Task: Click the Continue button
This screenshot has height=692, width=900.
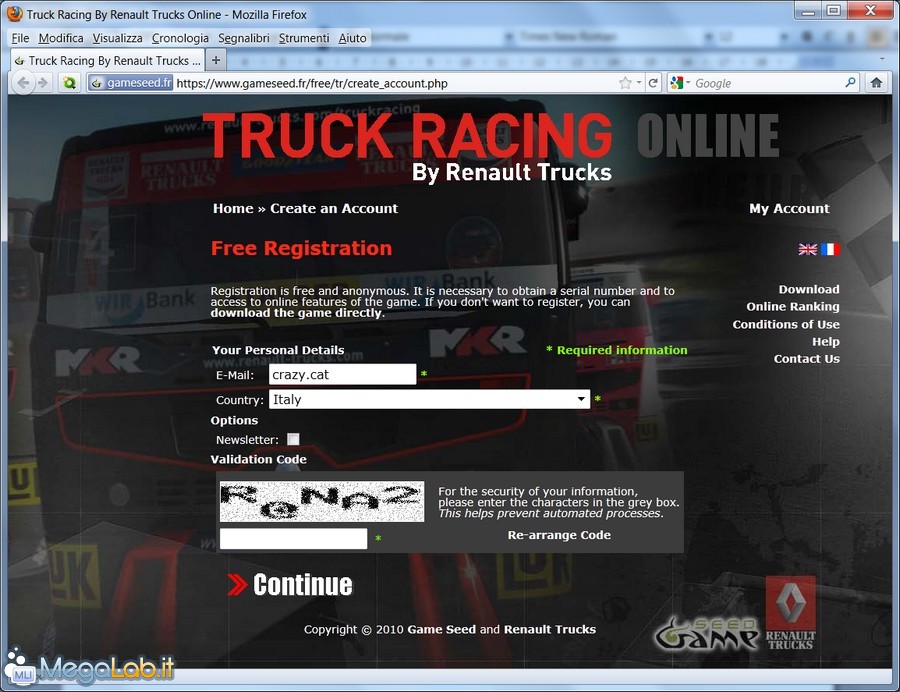Action: pos(290,585)
